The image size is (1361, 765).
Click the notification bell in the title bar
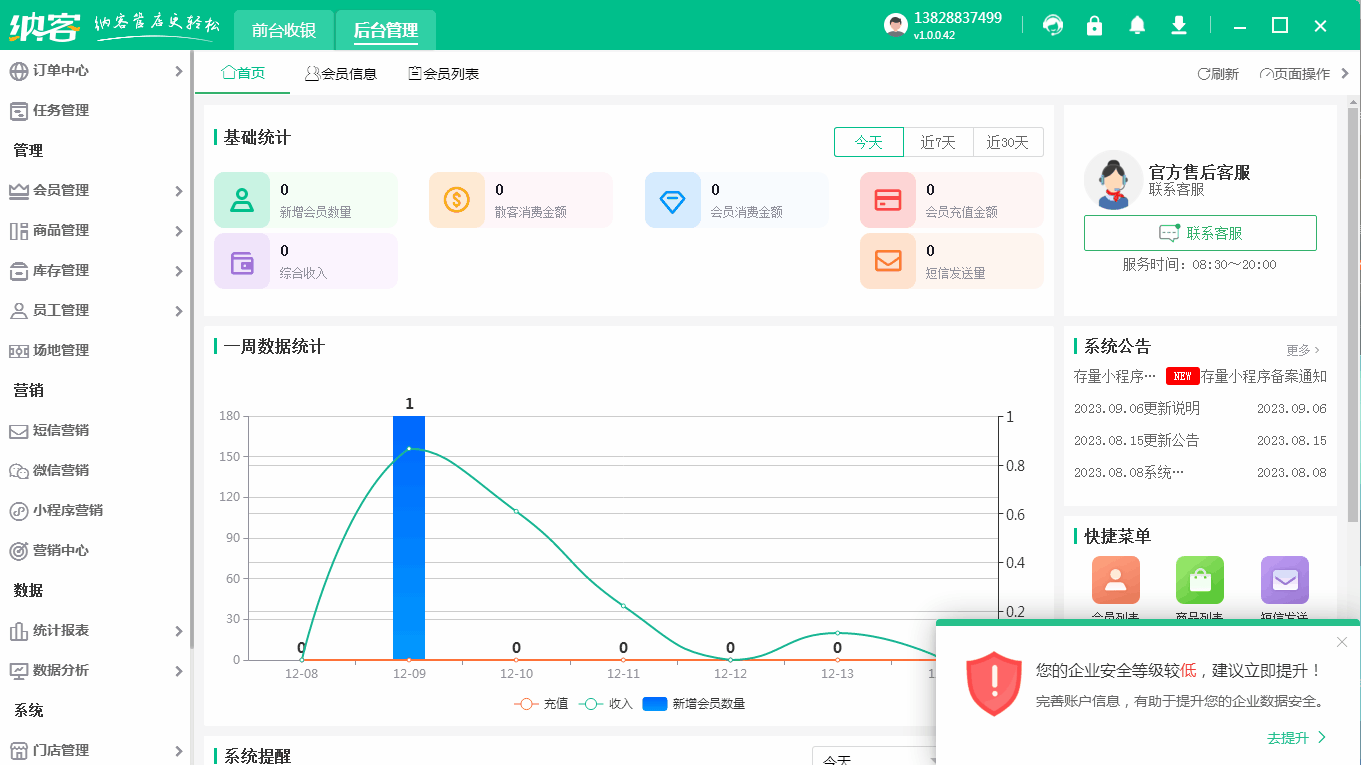click(x=1137, y=24)
